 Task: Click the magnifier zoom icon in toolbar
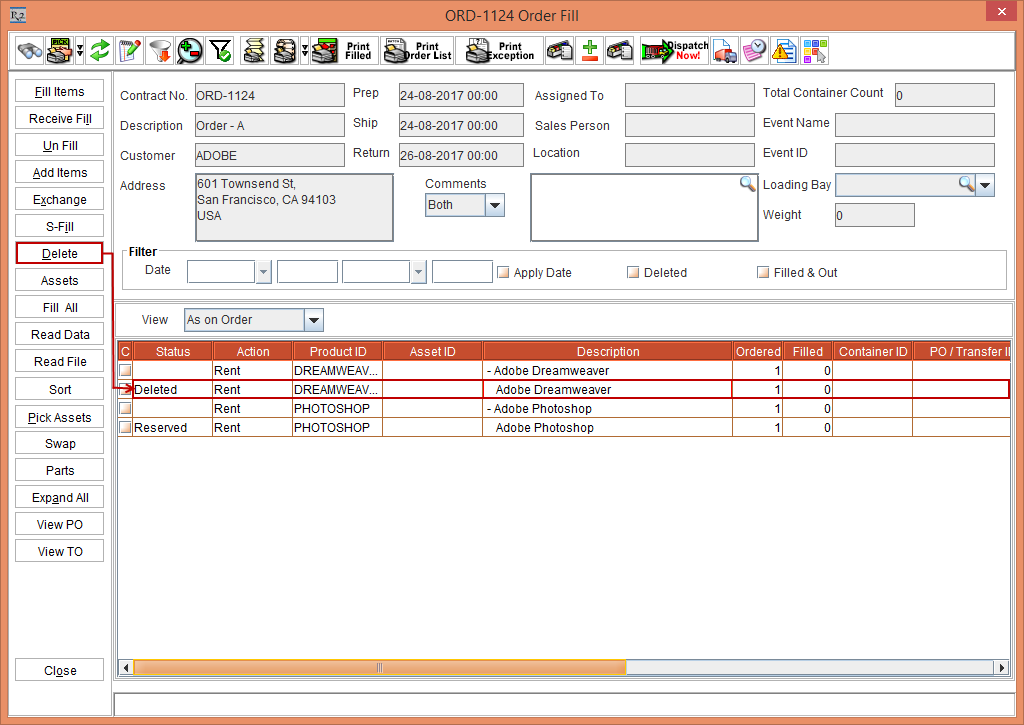click(x=189, y=51)
